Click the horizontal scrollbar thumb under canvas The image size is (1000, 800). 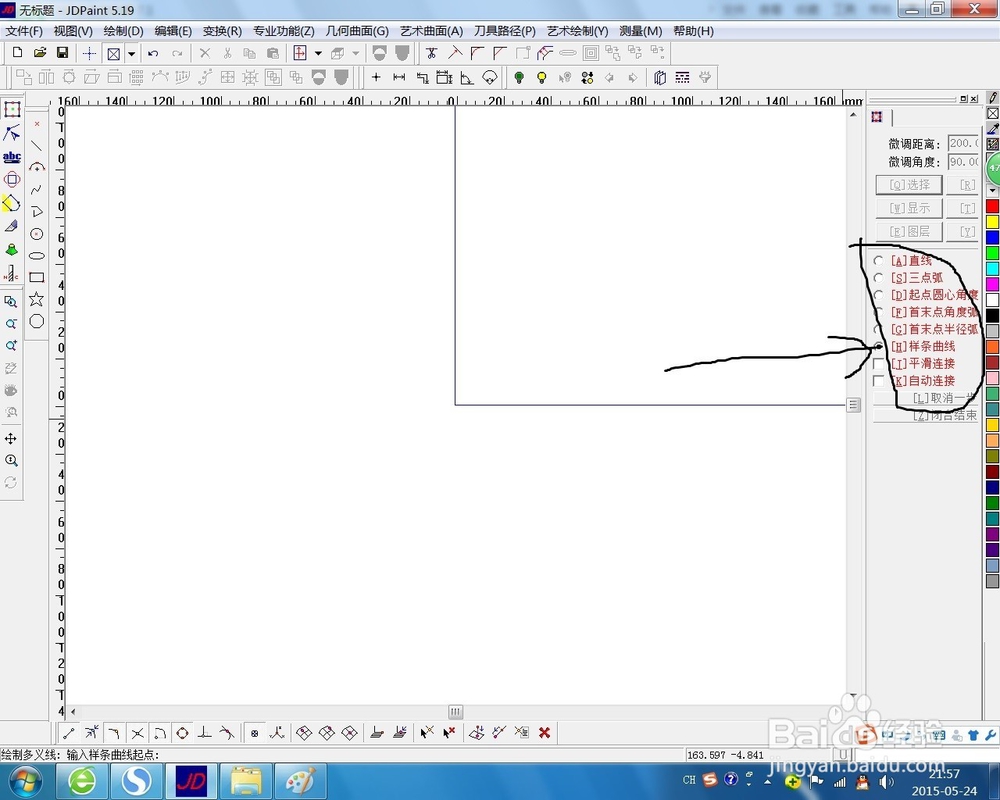click(455, 712)
